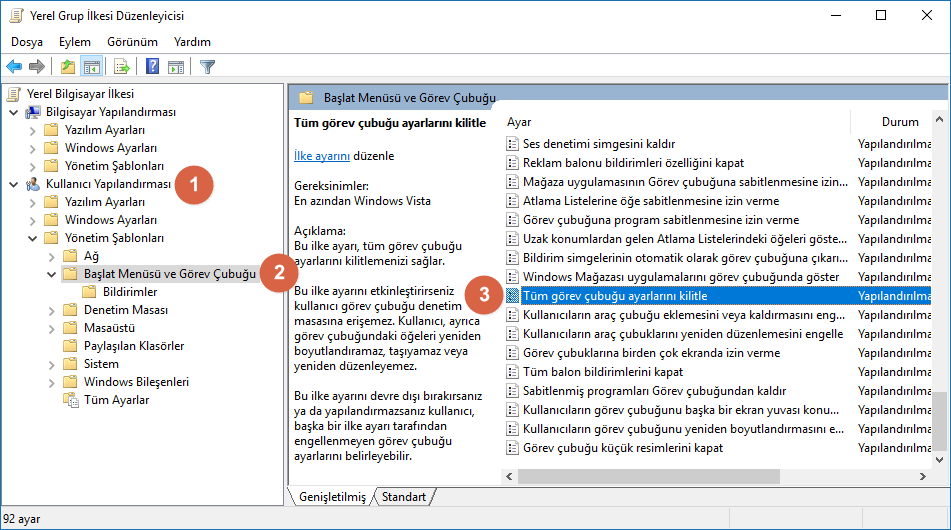Click the policy icon beside Tüm balon bildirimlerini kapat
Viewport: 951px width, 530px height.
click(x=512, y=372)
